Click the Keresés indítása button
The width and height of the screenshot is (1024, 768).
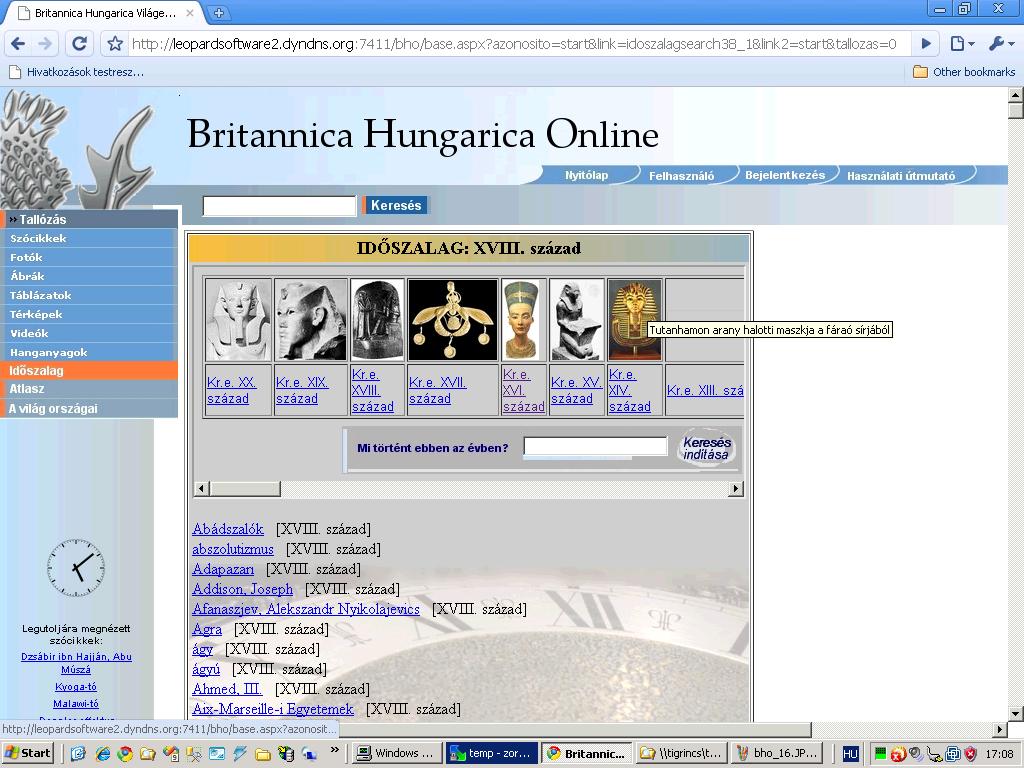tap(706, 448)
